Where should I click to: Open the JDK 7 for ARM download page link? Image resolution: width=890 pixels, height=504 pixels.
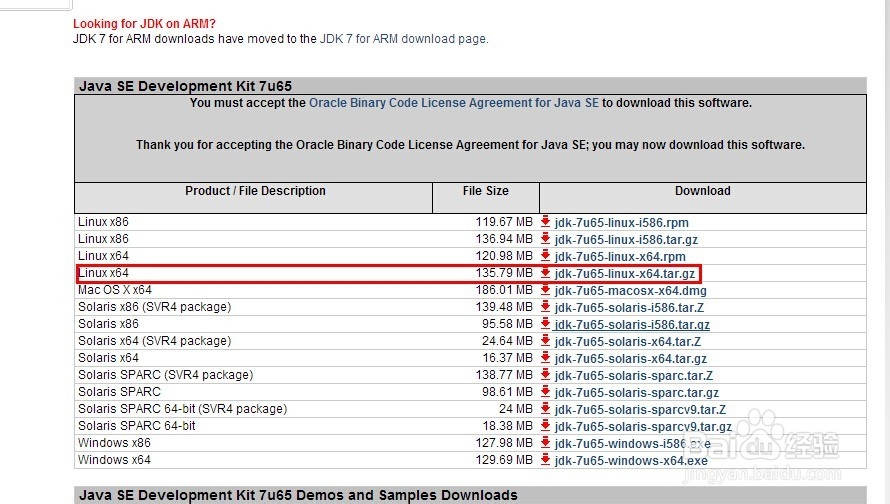pos(403,39)
